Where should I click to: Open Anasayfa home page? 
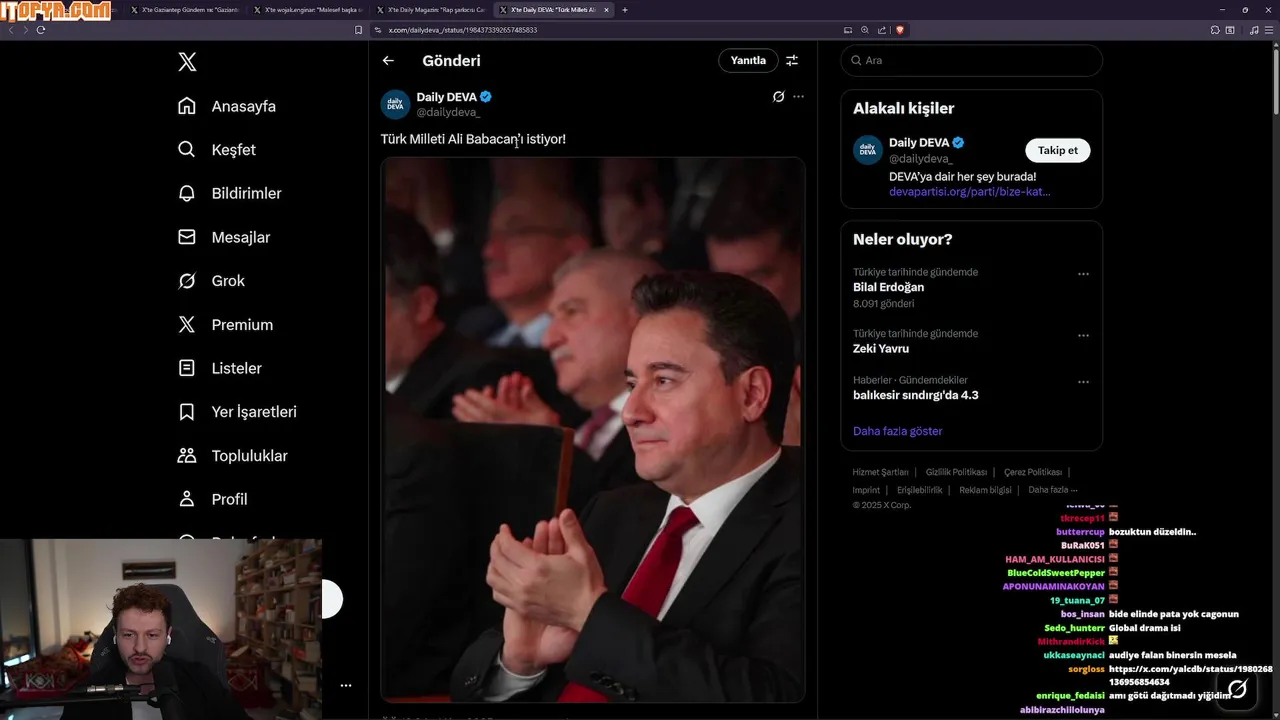[x=226, y=106]
